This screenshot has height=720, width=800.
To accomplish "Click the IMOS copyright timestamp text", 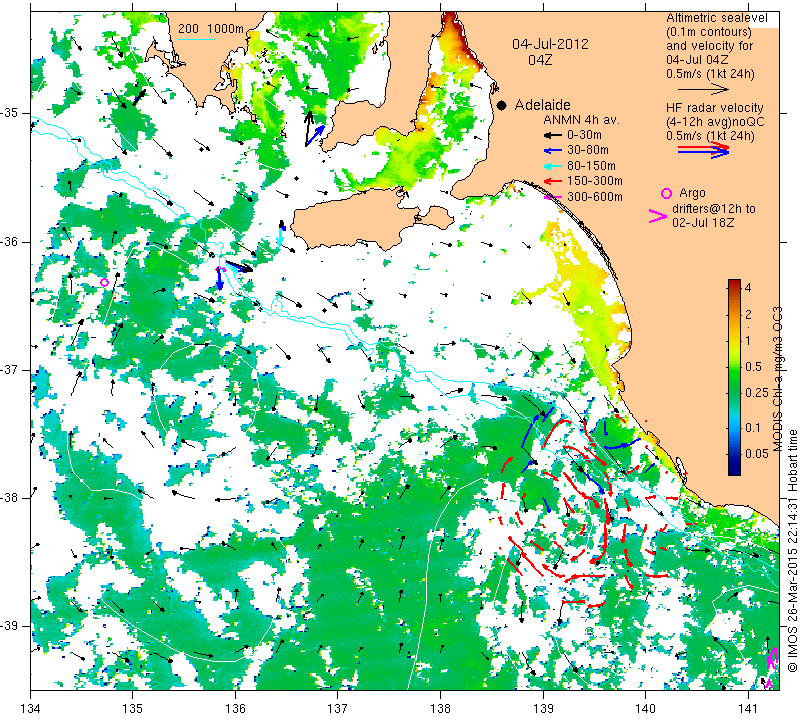I will (x=792, y=551).
